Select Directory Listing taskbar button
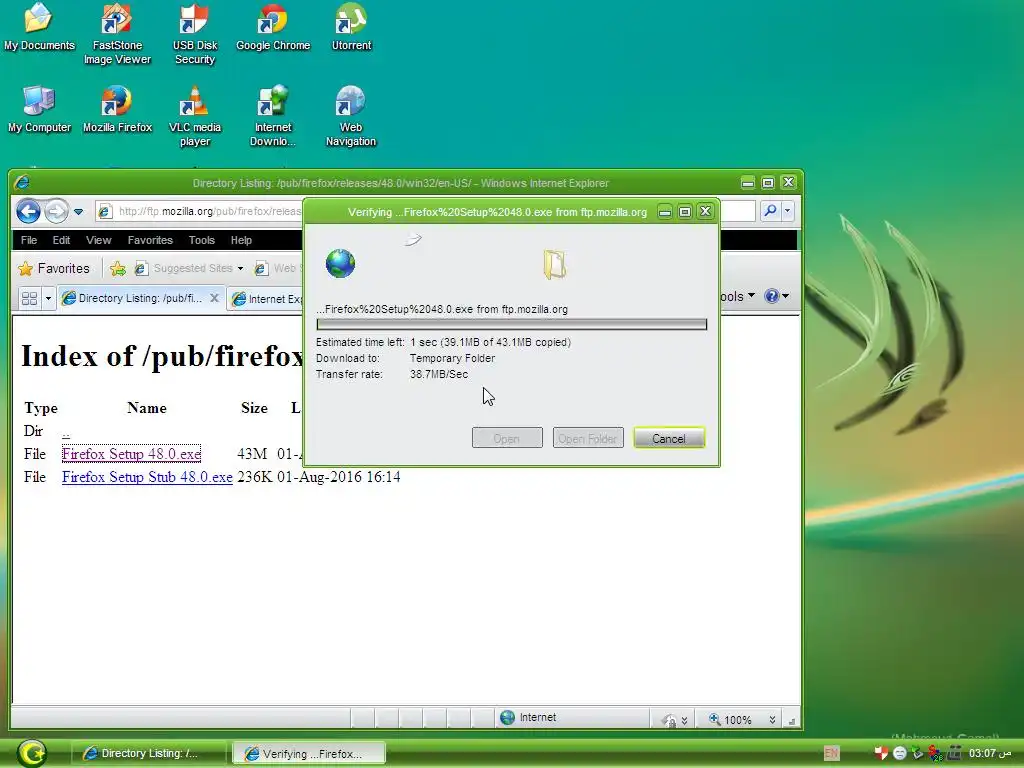 (148, 754)
